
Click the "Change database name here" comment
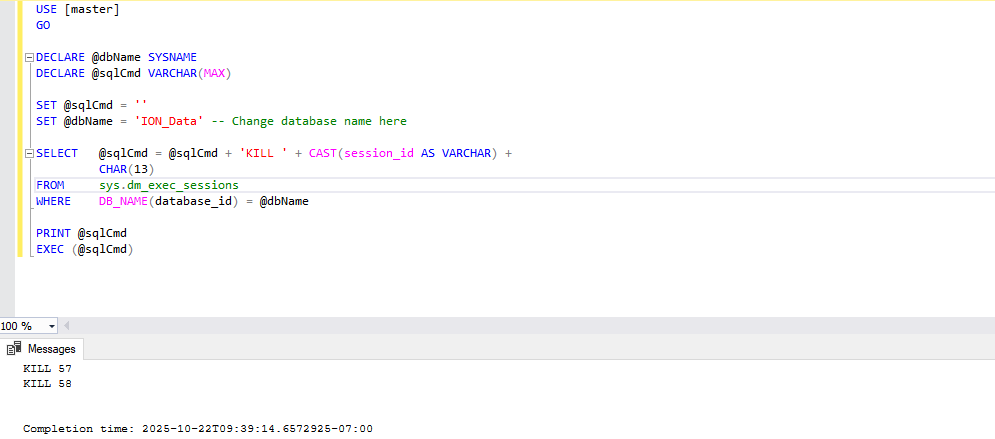point(309,121)
